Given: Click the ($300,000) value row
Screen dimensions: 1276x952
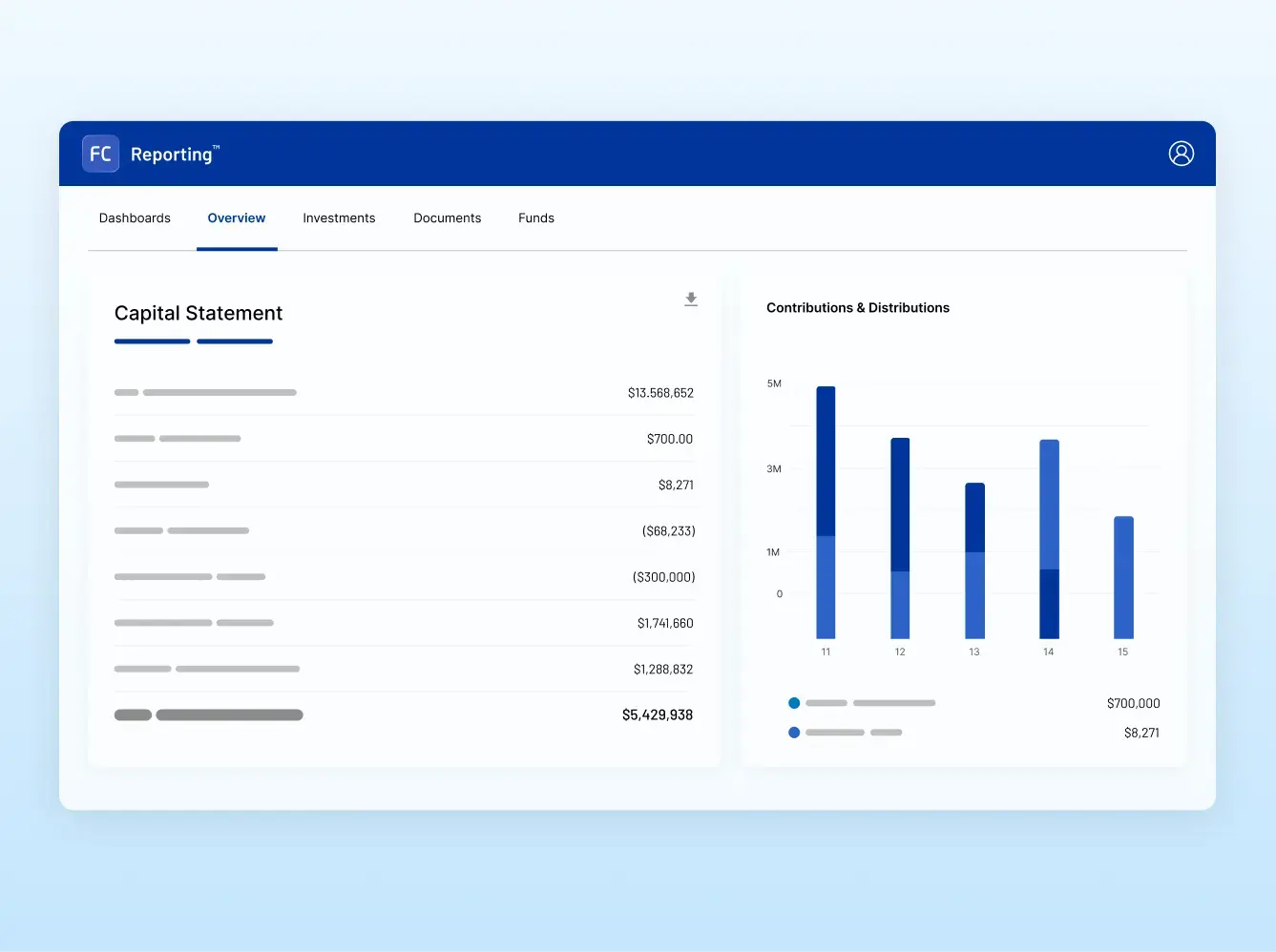Looking at the screenshot, I should pos(404,576).
